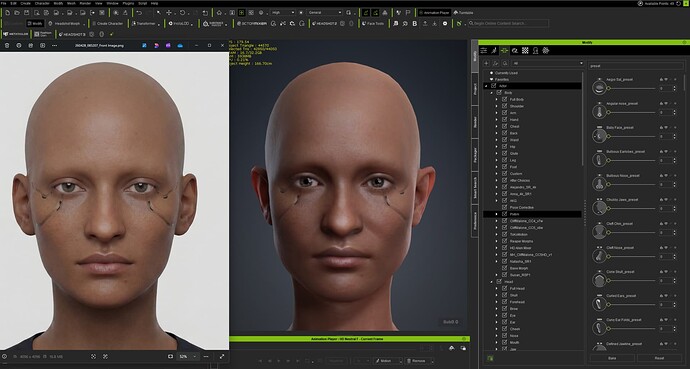690x369 pixels.
Task: Toggle the Head checkbox in tree
Action: pyautogui.click(x=499, y=281)
